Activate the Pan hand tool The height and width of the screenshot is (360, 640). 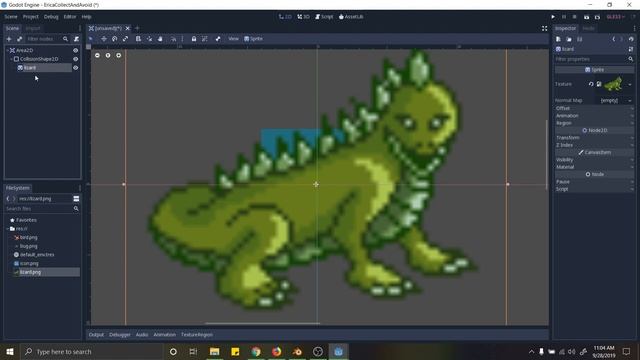160,39
